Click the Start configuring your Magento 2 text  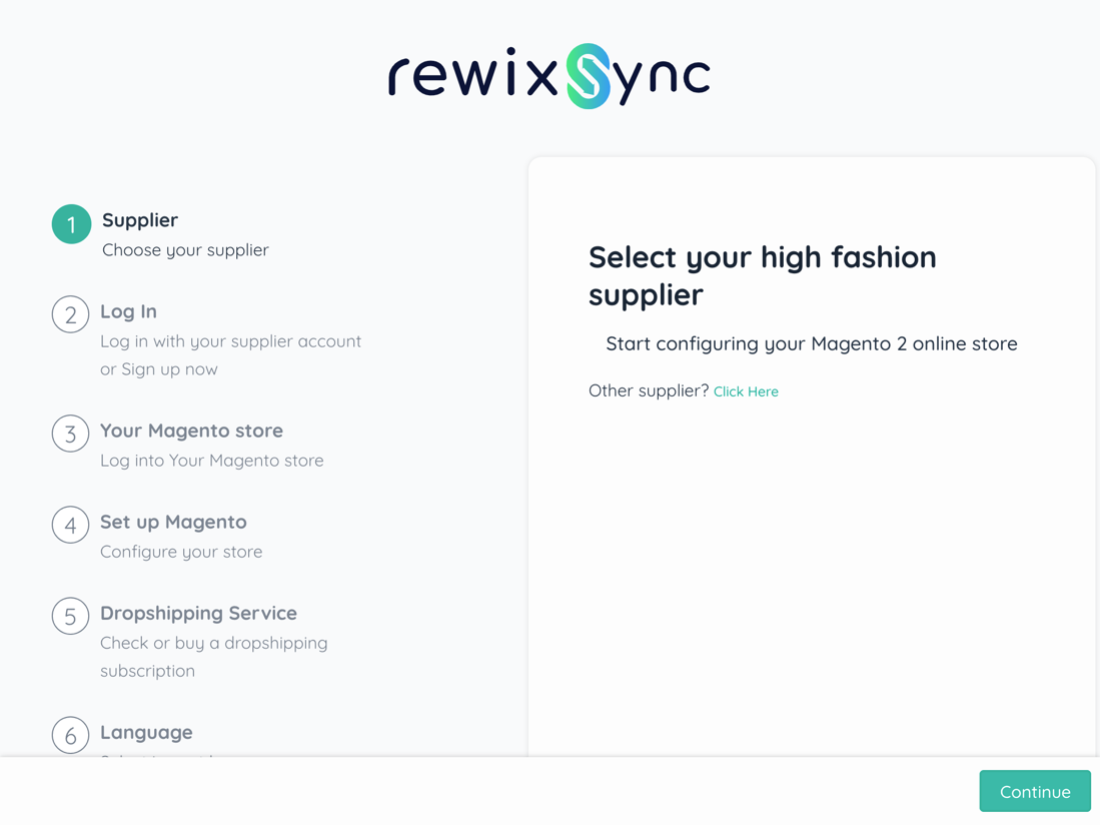[x=811, y=343]
